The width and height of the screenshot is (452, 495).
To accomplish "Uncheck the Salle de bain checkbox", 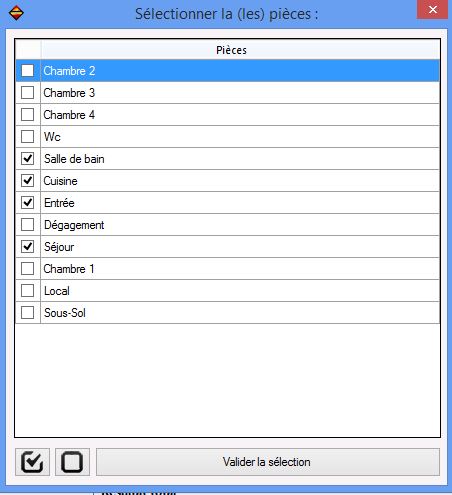I will (27, 159).
